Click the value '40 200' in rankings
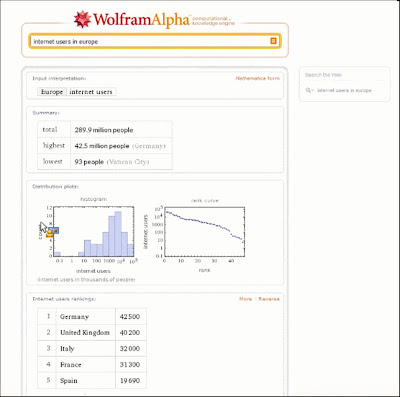The width and height of the screenshot is (400, 397). pyautogui.click(x=130, y=333)
